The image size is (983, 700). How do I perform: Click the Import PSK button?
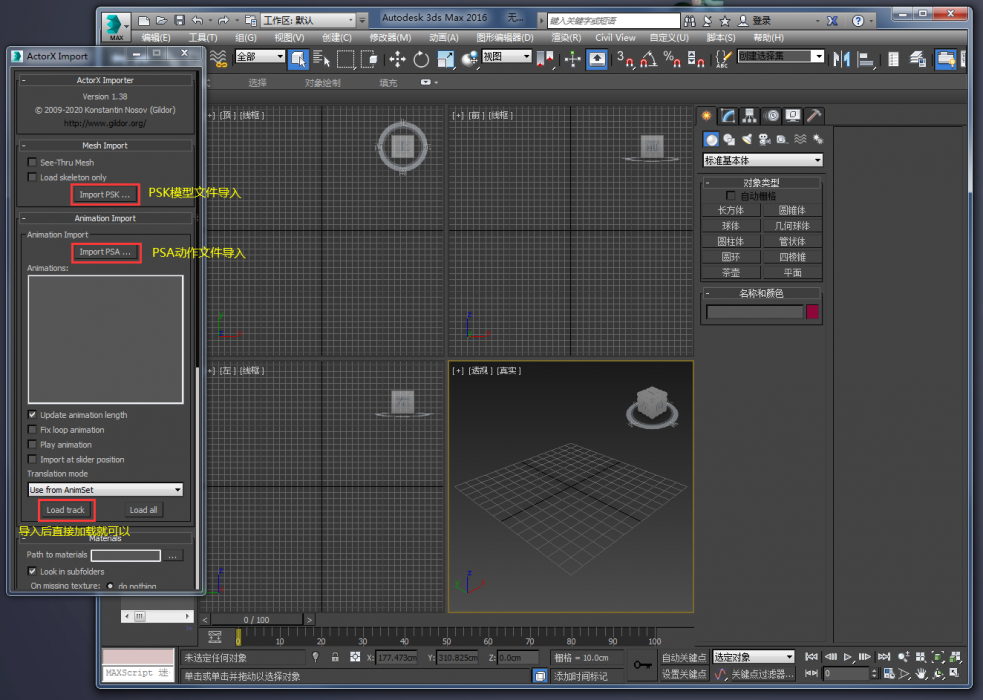(105, 194)
